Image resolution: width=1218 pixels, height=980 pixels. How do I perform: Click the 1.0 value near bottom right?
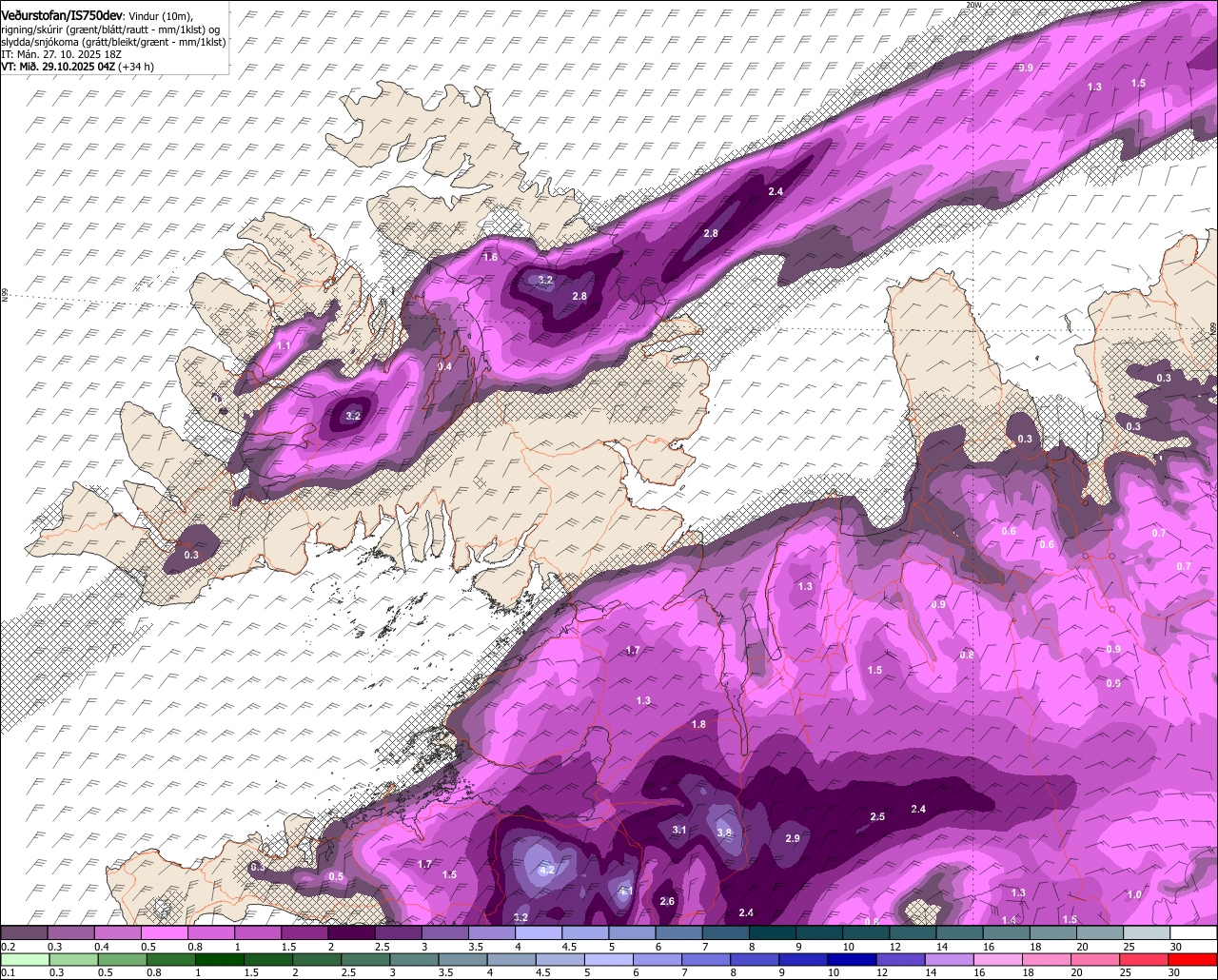pyautogui.click(x=1133, y=895)
